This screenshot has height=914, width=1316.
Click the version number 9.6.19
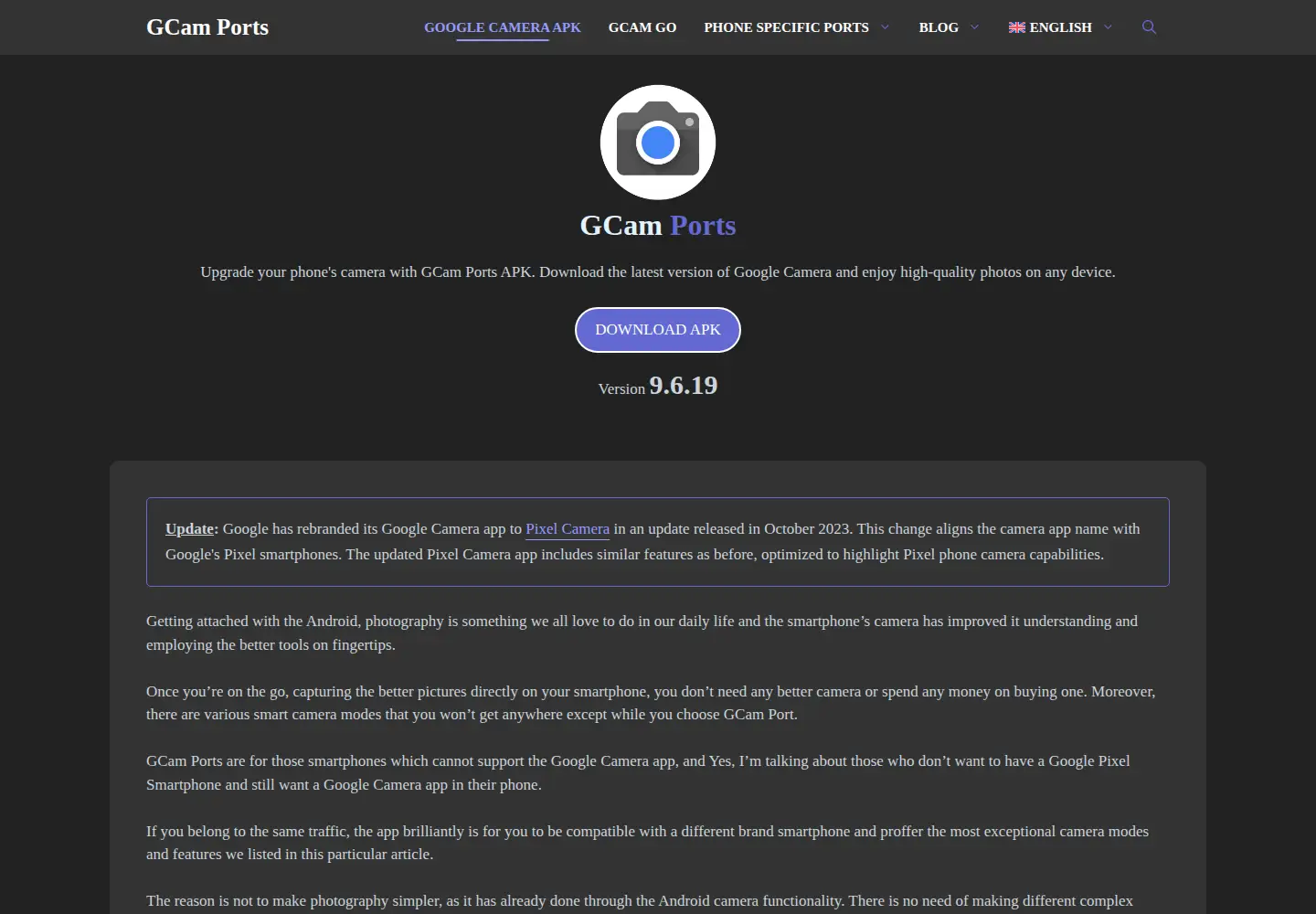(x=684, y=386)
